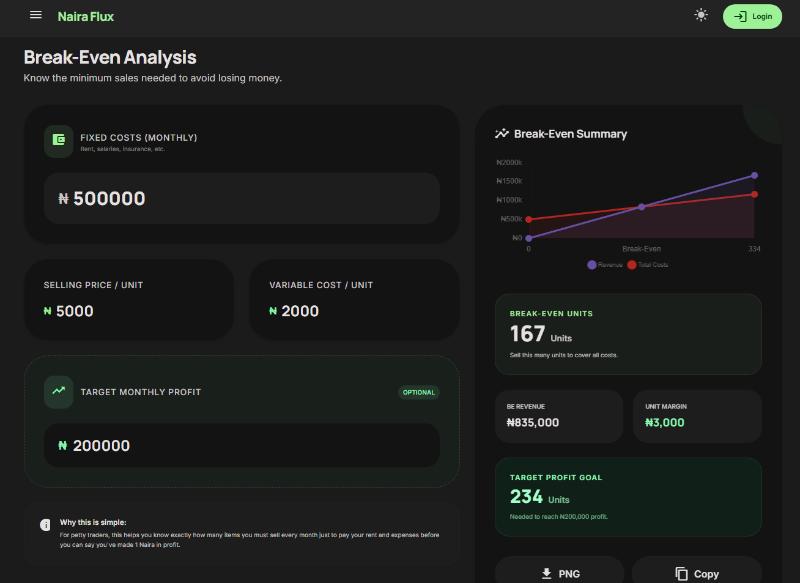Click the OPTIONAL badge
Viewport: 800px width, 583px height.
coord(418,392)
